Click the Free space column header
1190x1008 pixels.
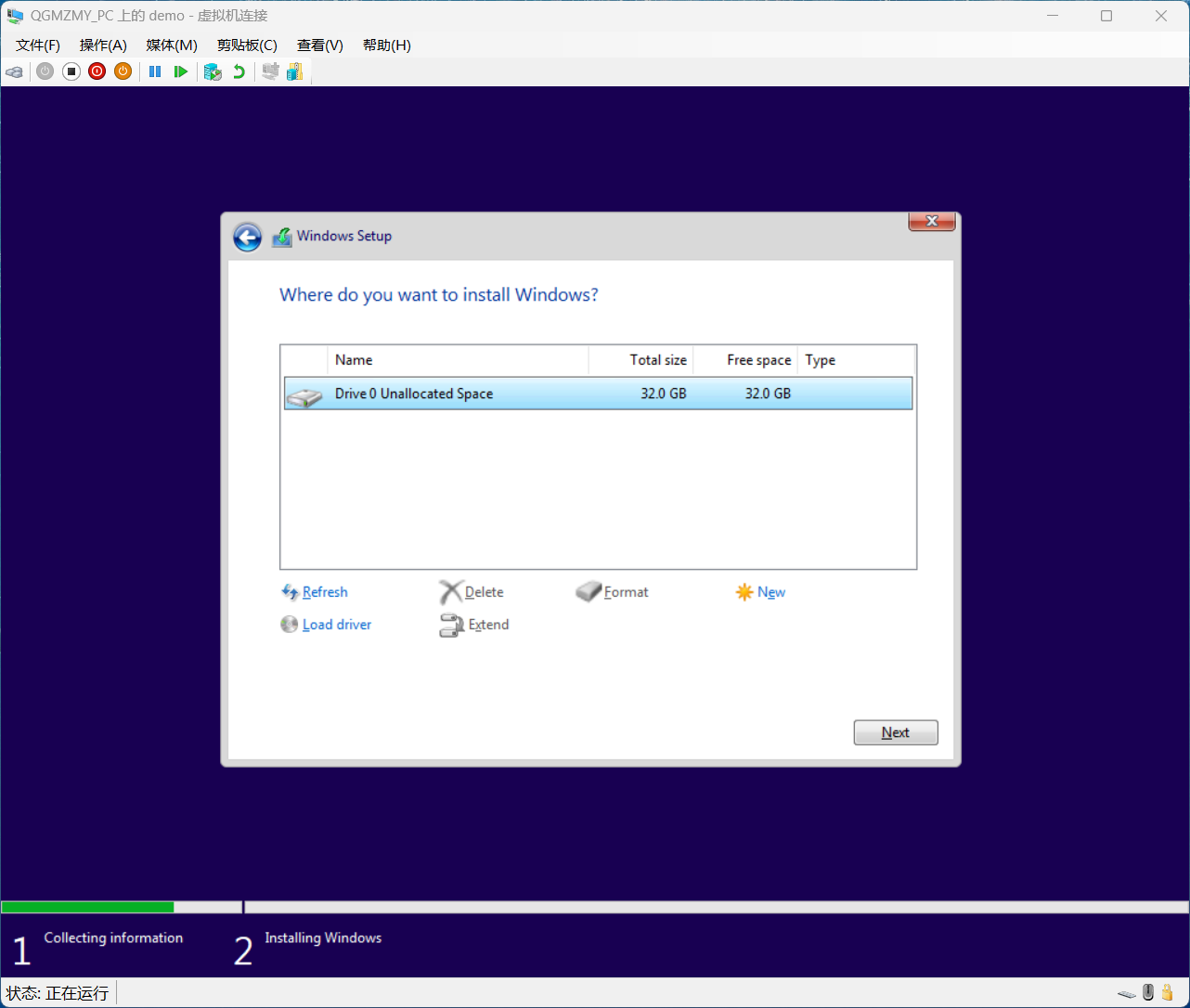745,360
